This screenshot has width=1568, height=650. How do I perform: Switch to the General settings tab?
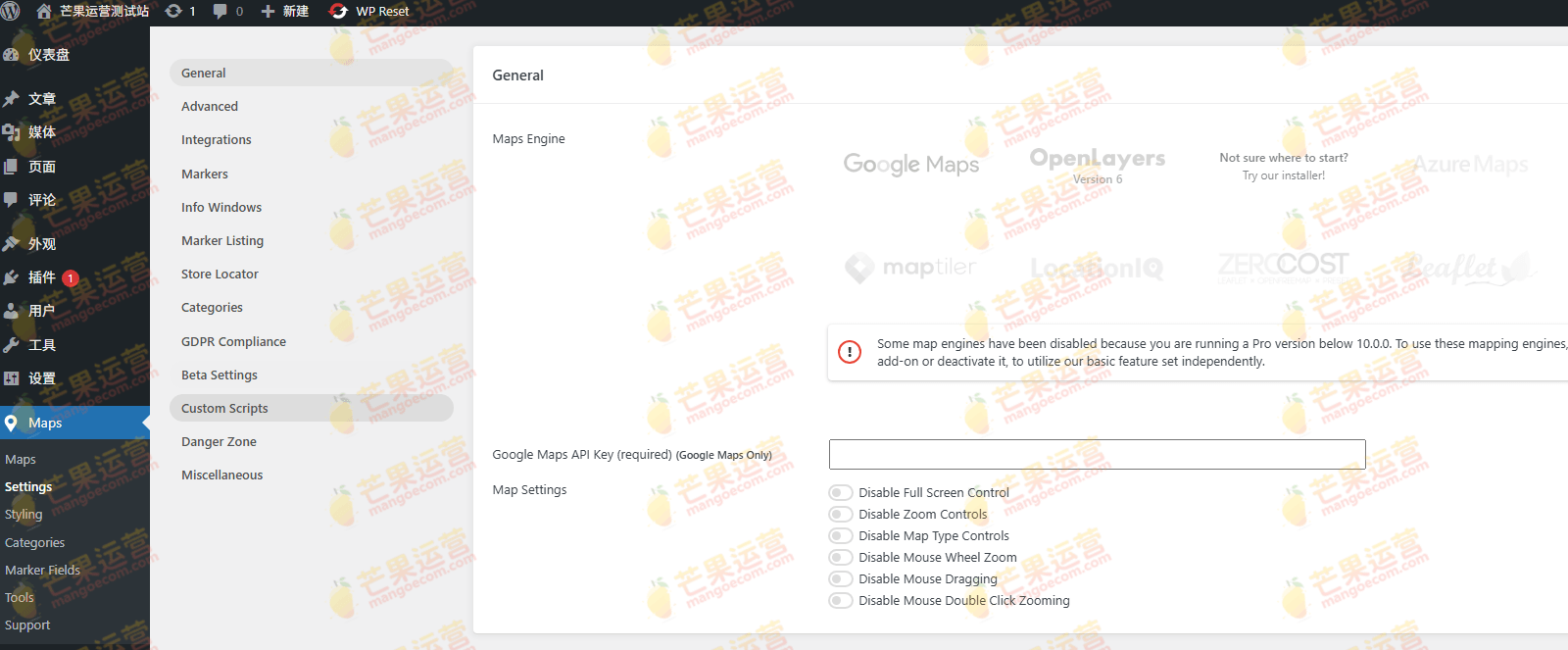[x=312, y=73]
